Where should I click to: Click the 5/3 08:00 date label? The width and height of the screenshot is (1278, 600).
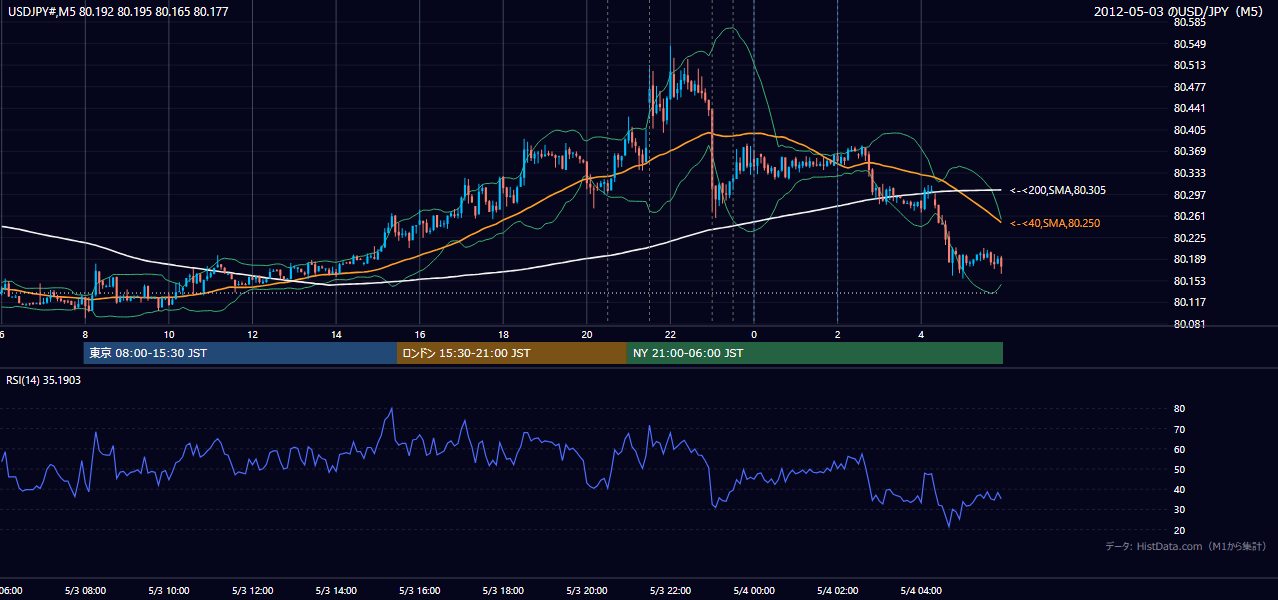tap(84, 590)
